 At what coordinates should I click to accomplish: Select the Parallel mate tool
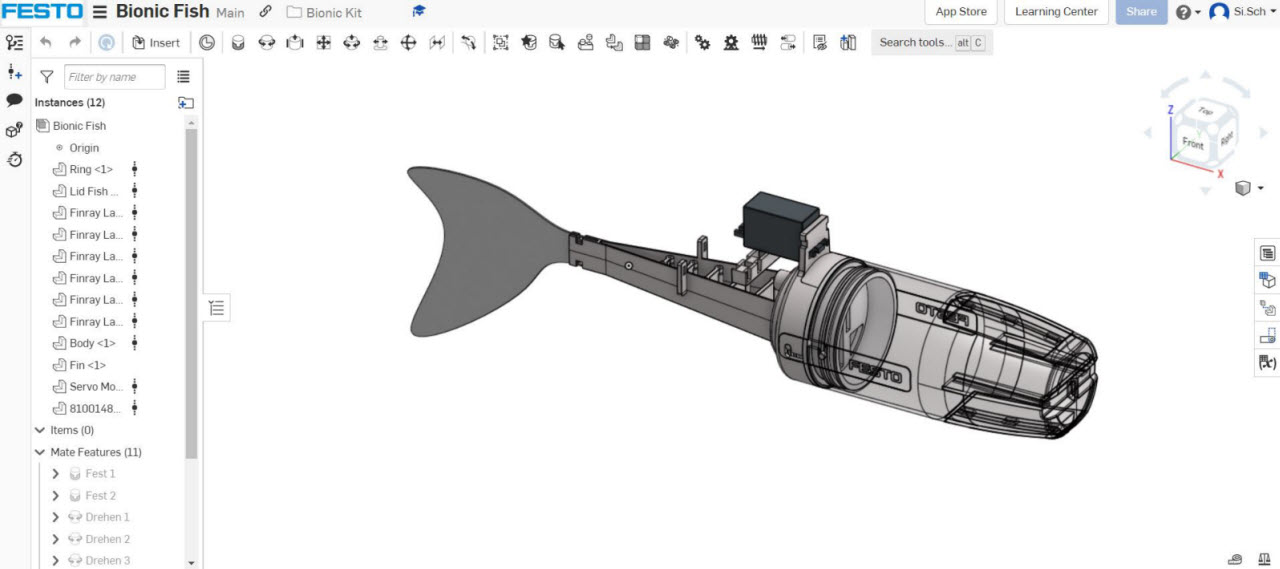(x=437, y=43)
